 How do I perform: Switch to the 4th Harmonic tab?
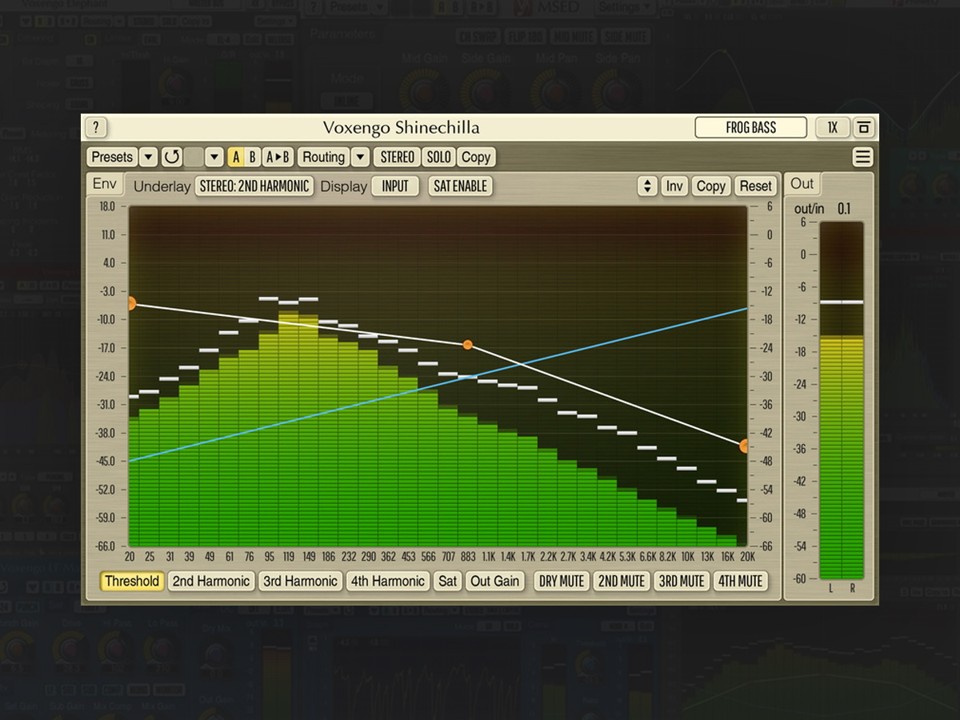click(388, 581)
